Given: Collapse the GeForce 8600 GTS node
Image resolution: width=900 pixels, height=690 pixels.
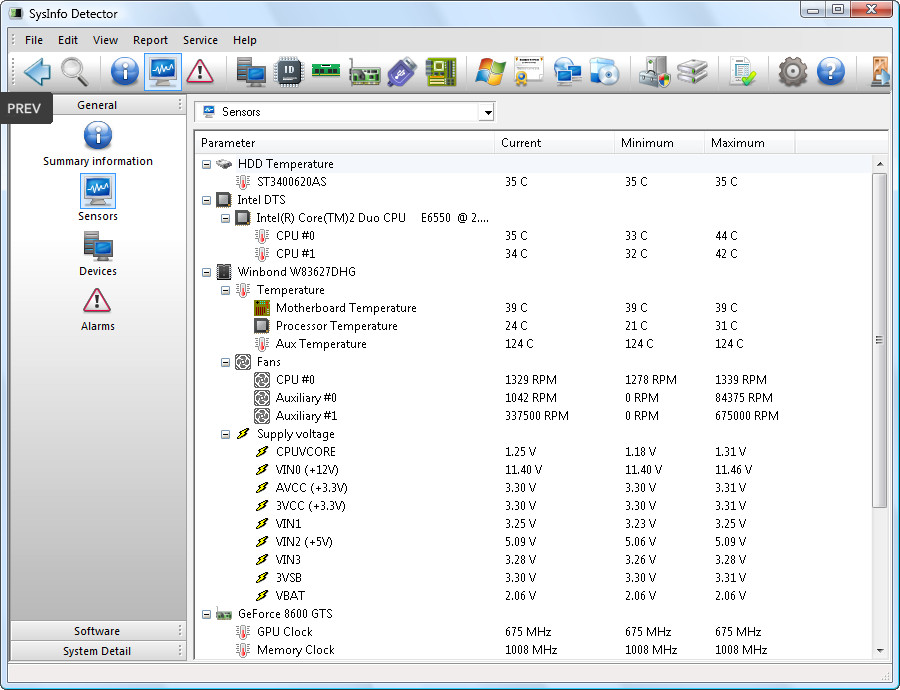Looking at the screenshot, I should click(x=207, y=614).
